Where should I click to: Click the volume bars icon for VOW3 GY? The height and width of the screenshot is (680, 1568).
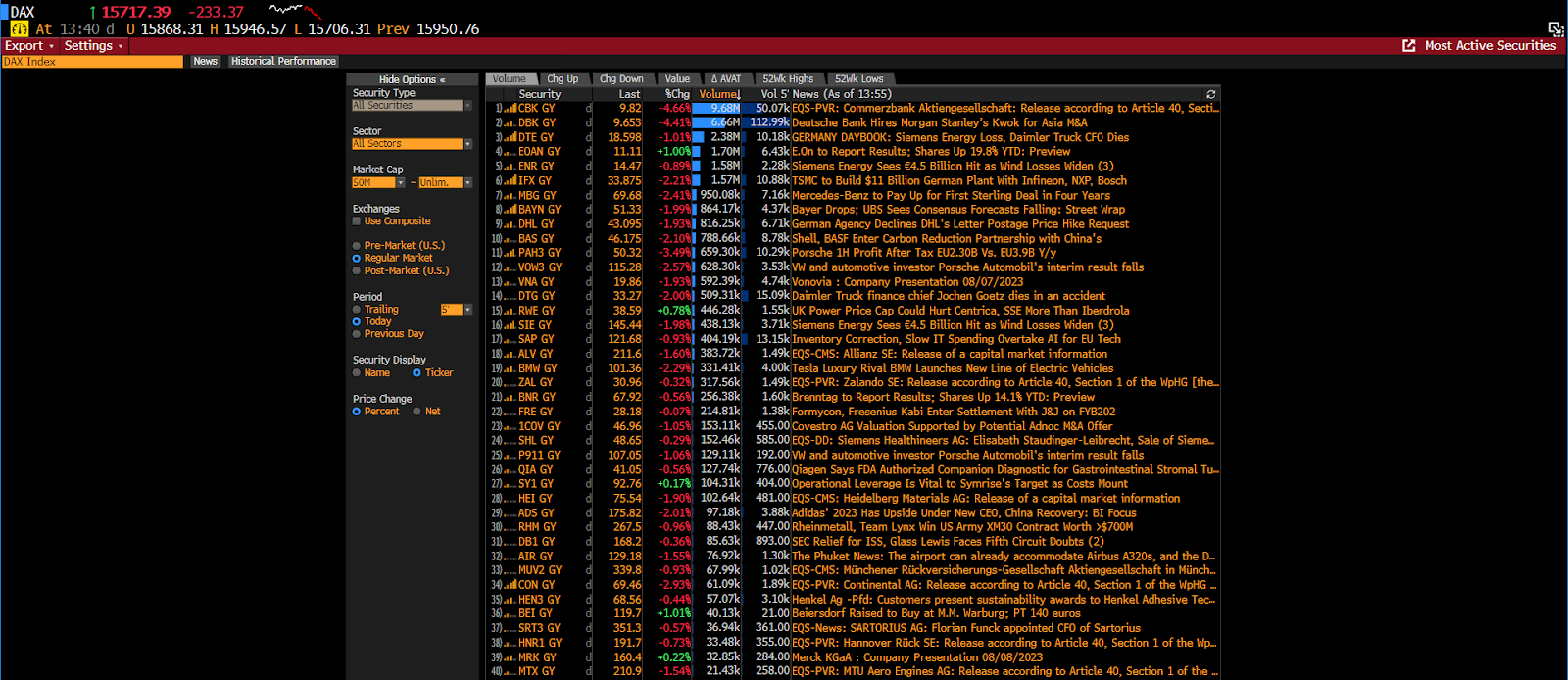(511, 267)
